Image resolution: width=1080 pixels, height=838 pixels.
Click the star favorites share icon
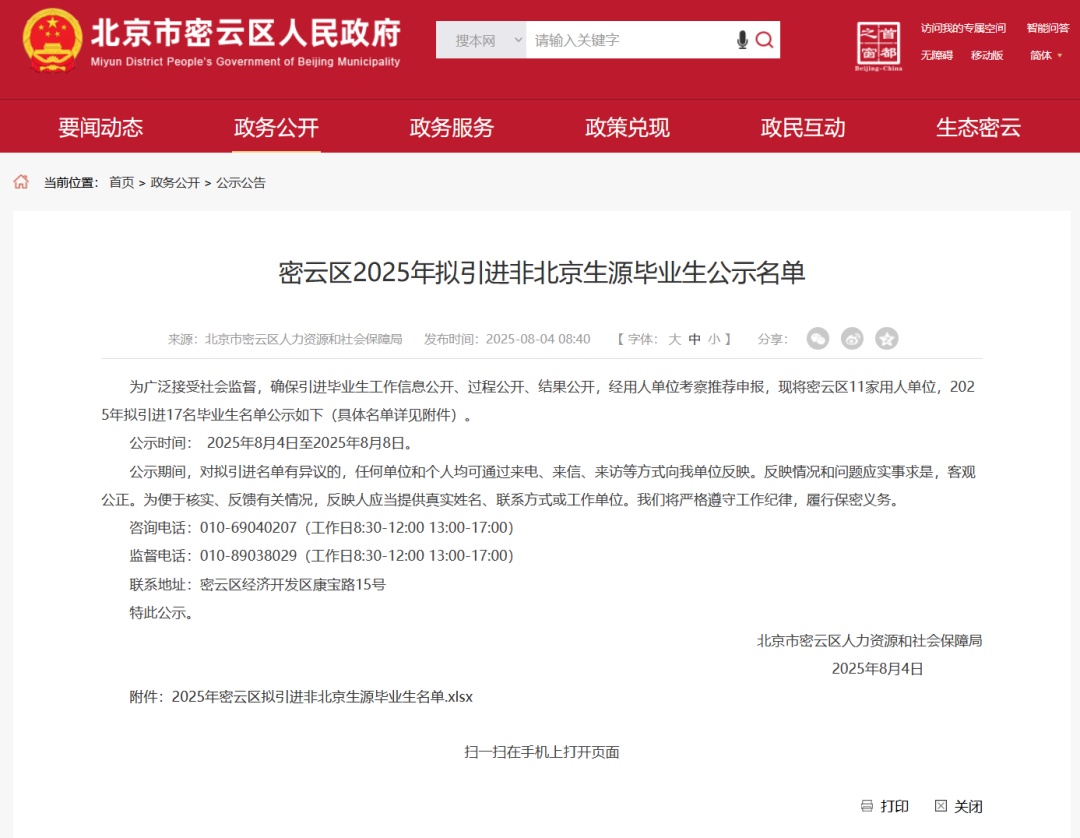pyautogui.click(x=886, y=338)
